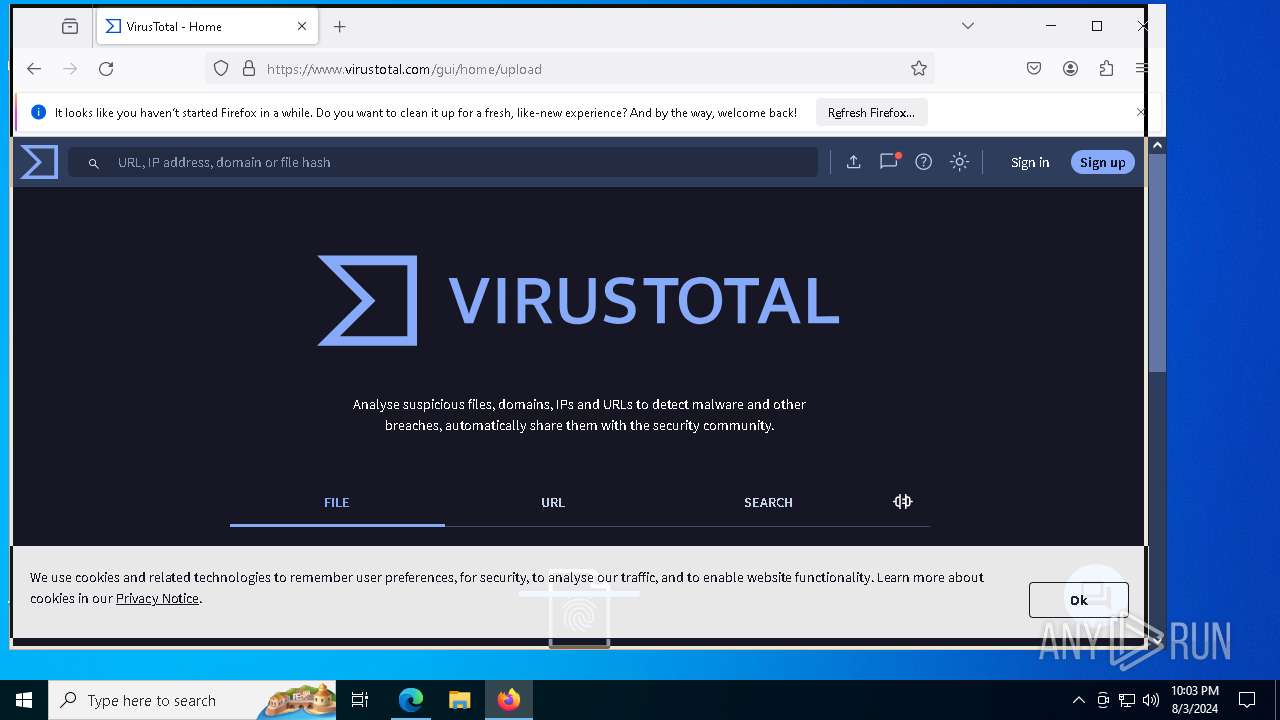Open the tracking protection shield icon
The width and height of the screenshot is (1280, 720).
(221, 69)
